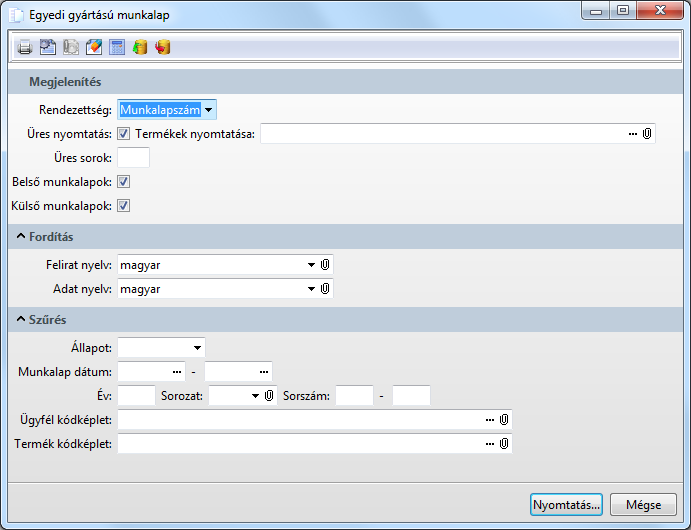Click the second Sorszám input field
The image size is (691, 530).
click(x=411, y=396)
